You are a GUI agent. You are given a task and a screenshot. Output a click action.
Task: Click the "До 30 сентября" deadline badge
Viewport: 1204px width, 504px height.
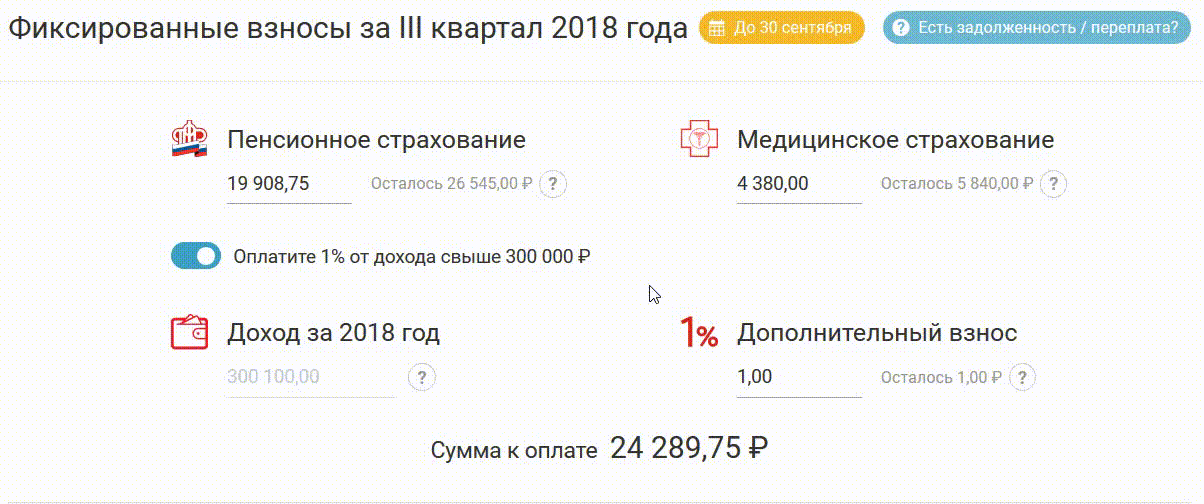pos(781,28)
